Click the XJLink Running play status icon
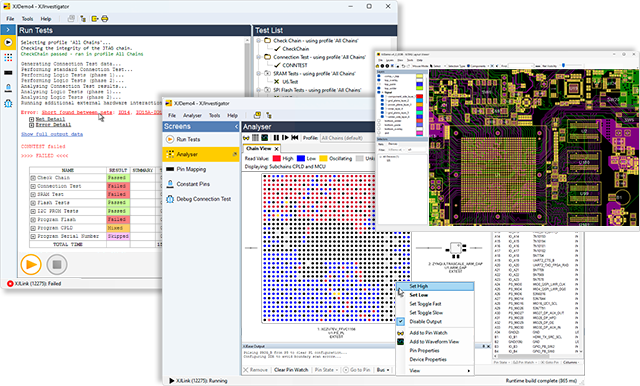The image size is (640, 386). click(171, 381)
